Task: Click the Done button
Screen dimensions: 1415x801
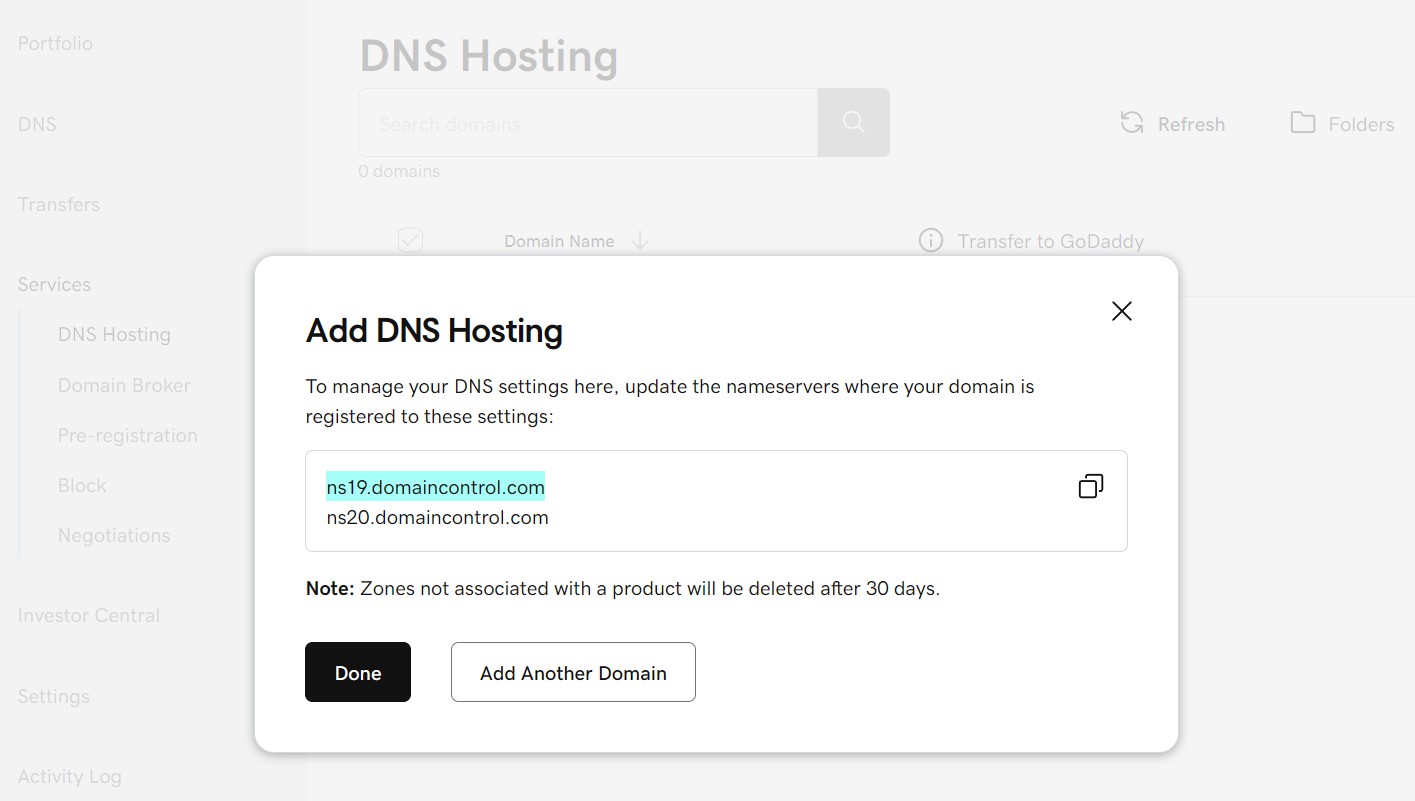Action: 357,672
